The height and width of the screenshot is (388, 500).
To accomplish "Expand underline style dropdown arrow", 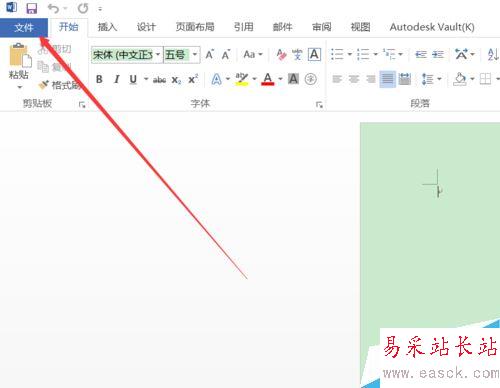I will tap(146, 79).
